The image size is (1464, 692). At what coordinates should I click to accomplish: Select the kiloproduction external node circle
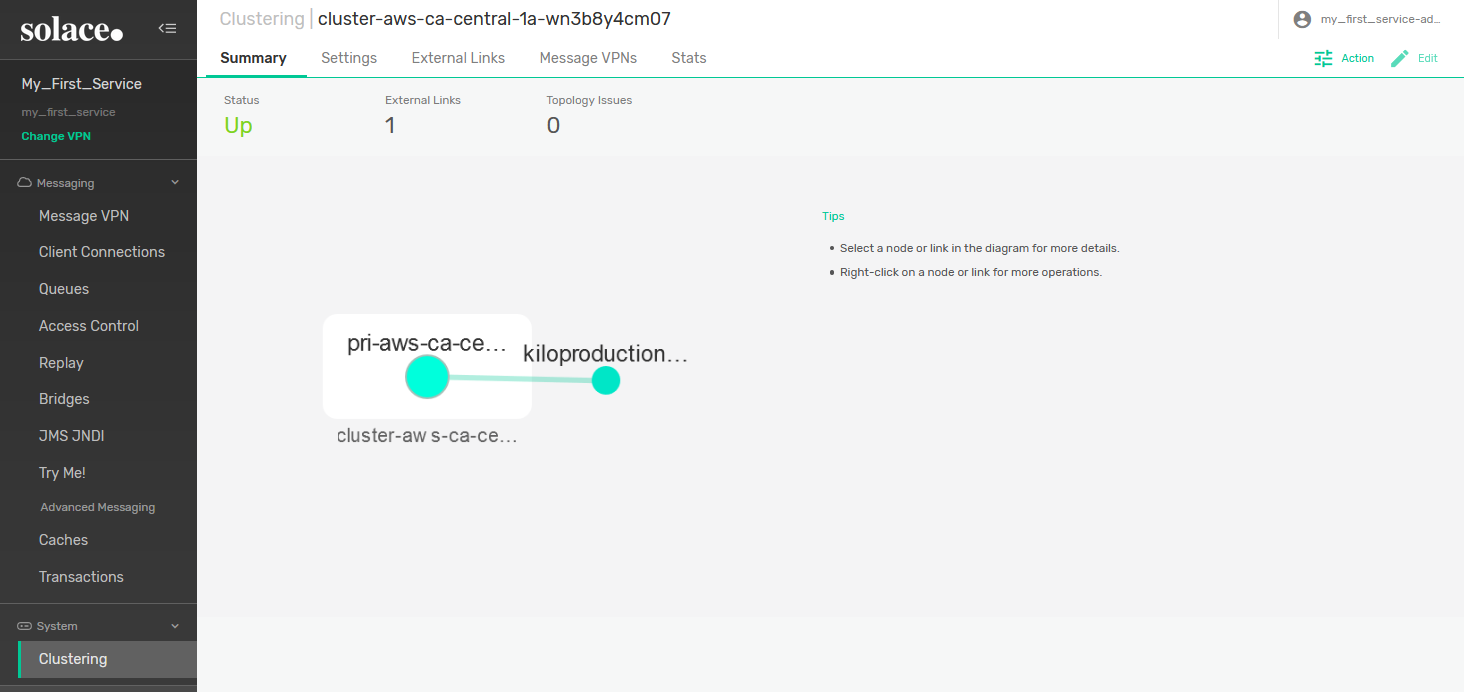(606, 380)
